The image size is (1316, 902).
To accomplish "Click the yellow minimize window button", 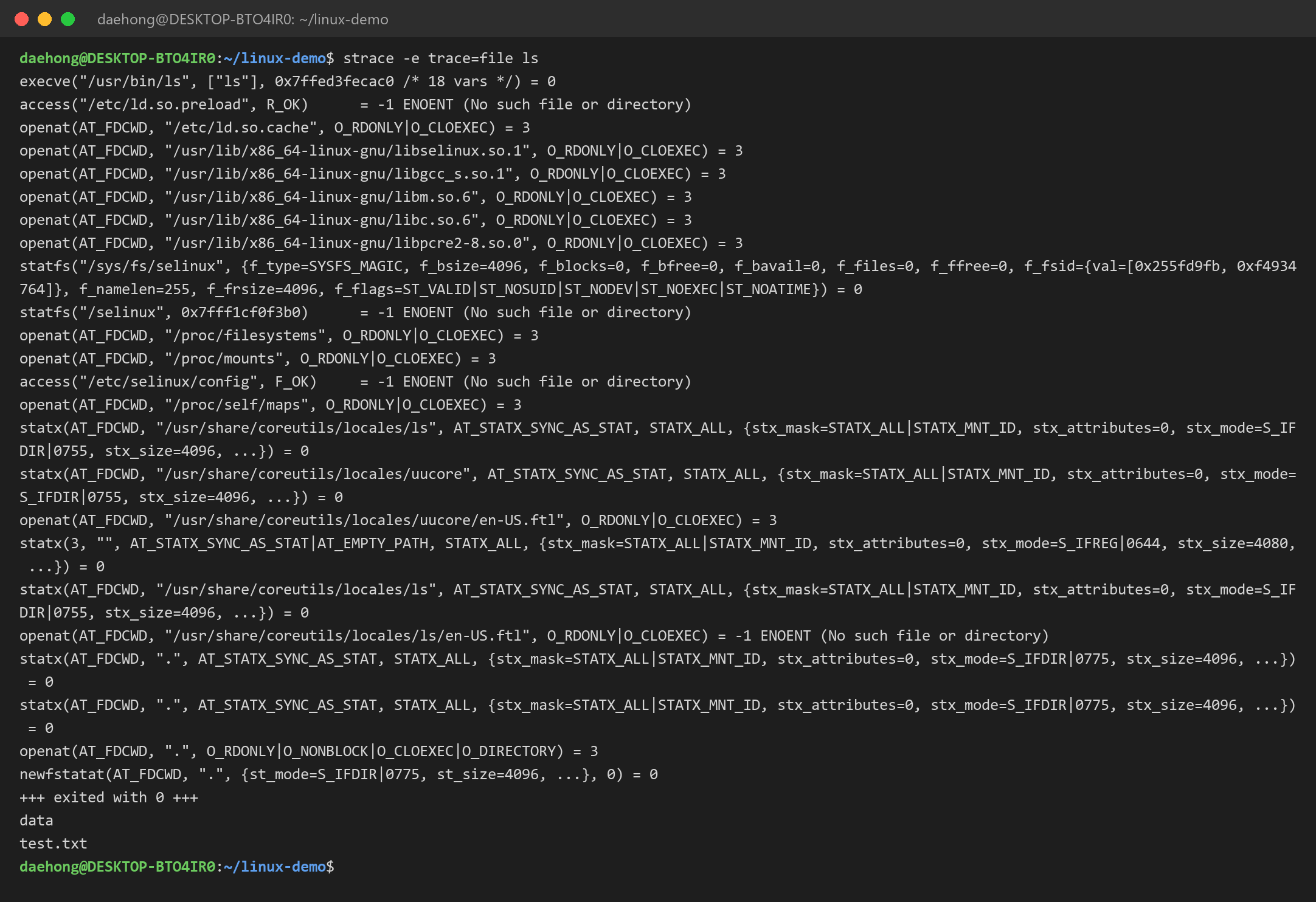I will click(x=44, y=19).
